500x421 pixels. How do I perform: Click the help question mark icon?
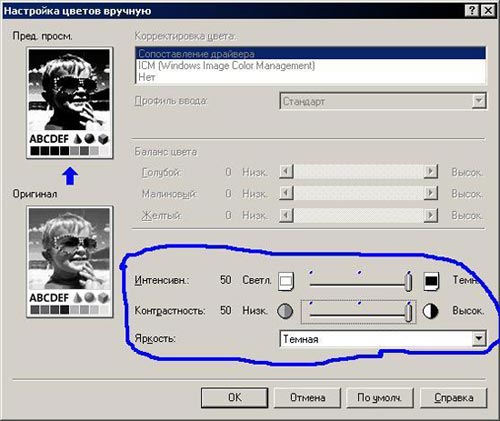[x=472, y=10]
